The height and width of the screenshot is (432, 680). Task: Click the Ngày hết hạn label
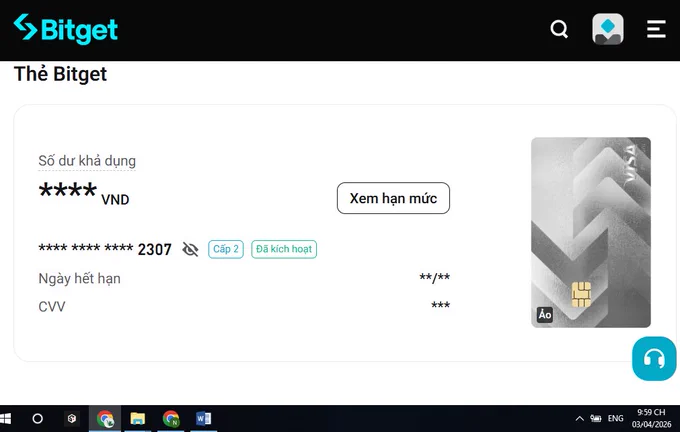pos(79,278)
